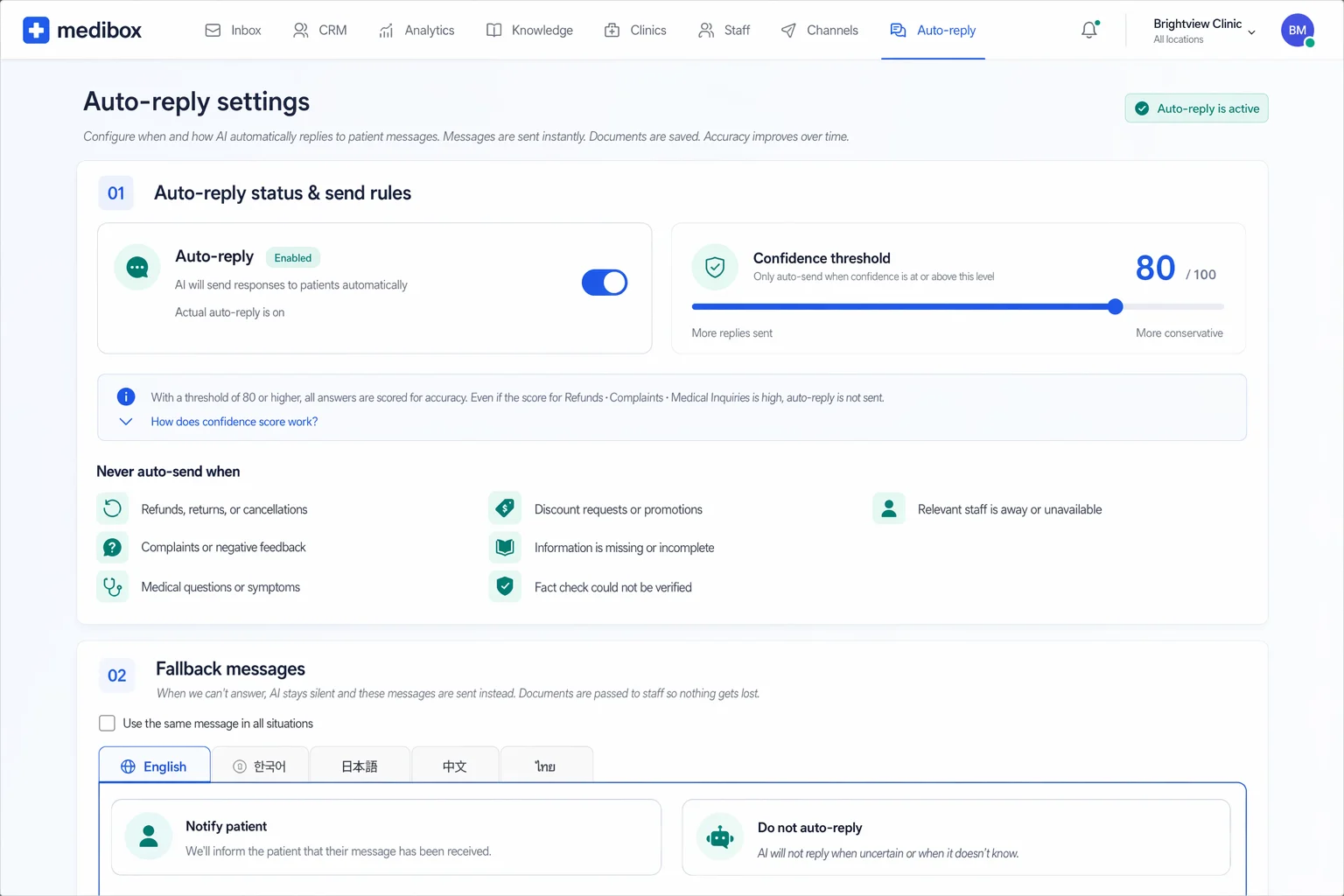Open the Channels page
This screenshot has width=1344, height=896.
(819, 30)
